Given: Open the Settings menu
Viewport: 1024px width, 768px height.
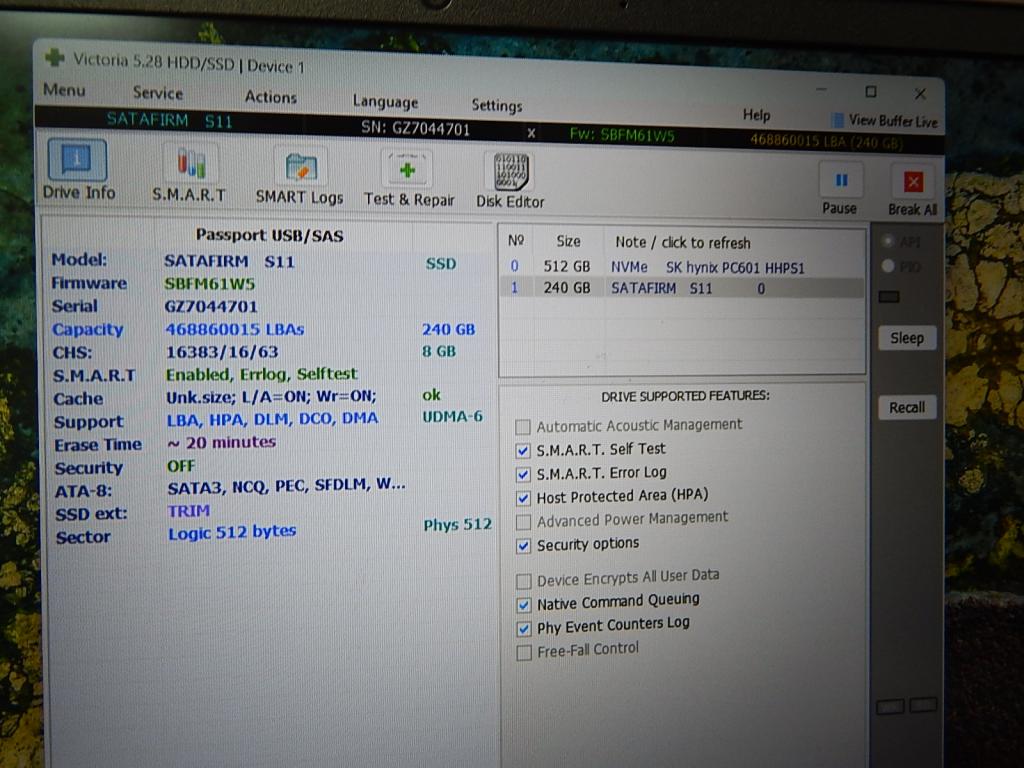Looking at the screenshot, I should [x=497, y=106].
